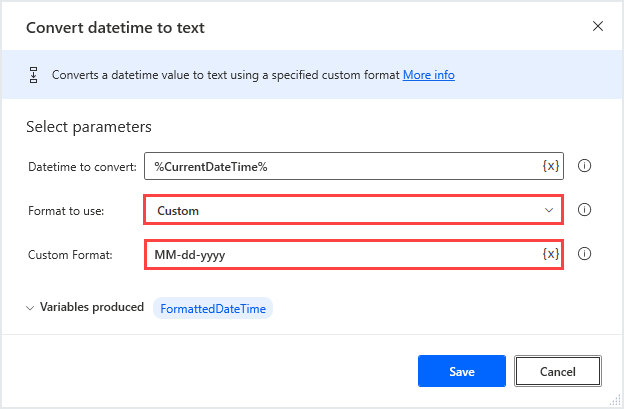
Task: Select the FormattedDateTime variable chip
Action: click(x=212, y=309)
